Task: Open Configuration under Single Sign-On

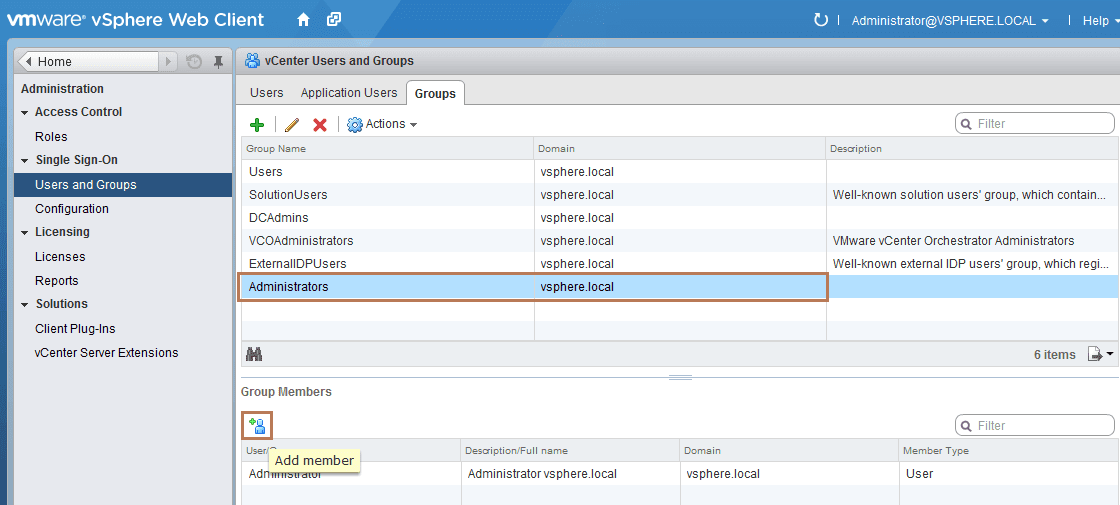Action: [x=71, y=209]
